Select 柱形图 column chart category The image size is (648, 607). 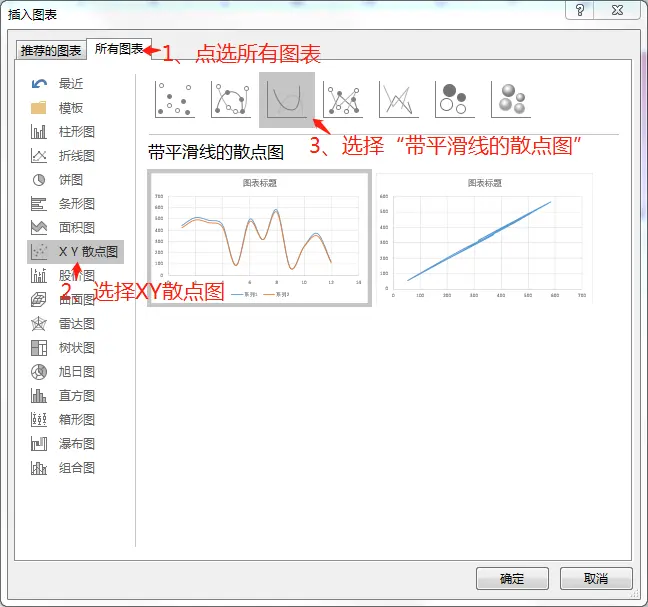(63, 132)
